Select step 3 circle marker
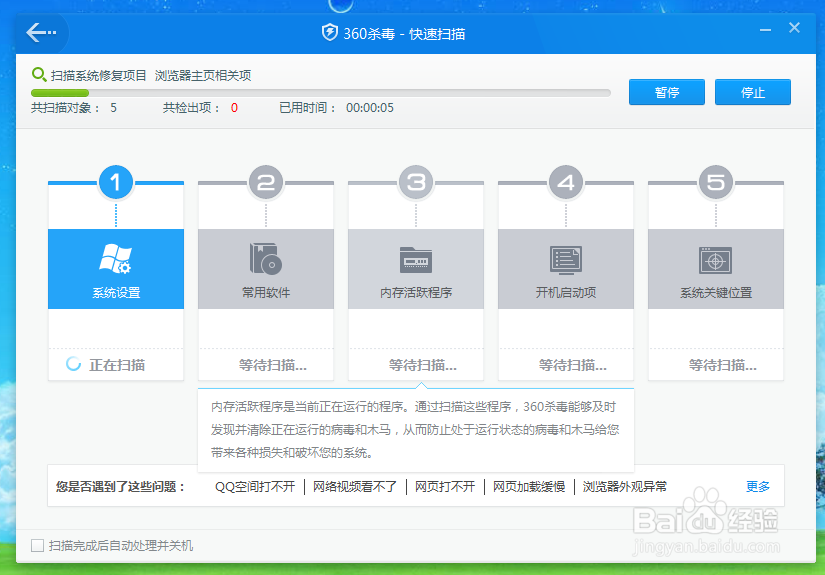 pyautogui.click(x=416, y=183)
